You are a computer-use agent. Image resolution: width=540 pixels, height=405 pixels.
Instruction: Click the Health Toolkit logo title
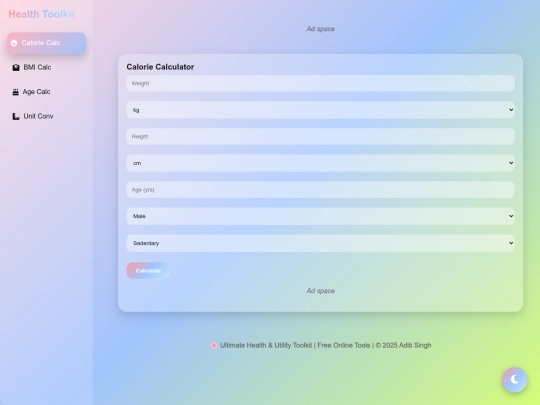42,14
